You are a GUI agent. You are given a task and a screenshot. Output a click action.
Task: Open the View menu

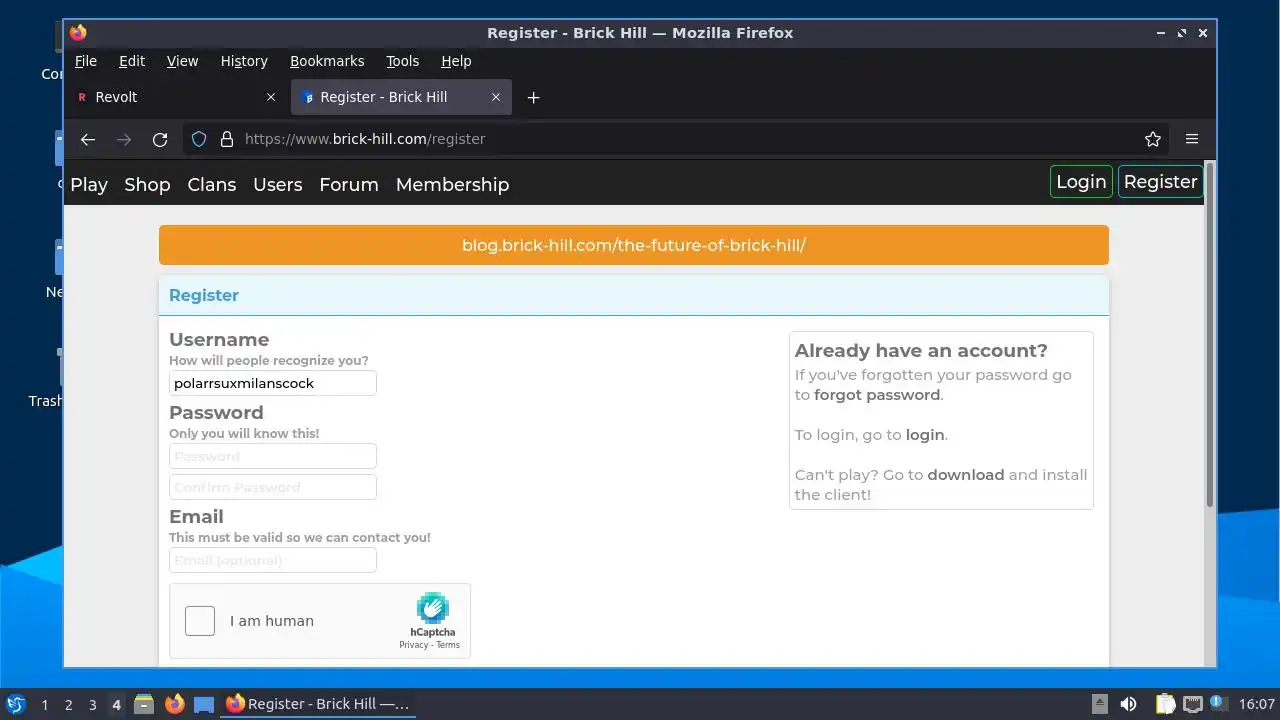(x=182, y=61)
